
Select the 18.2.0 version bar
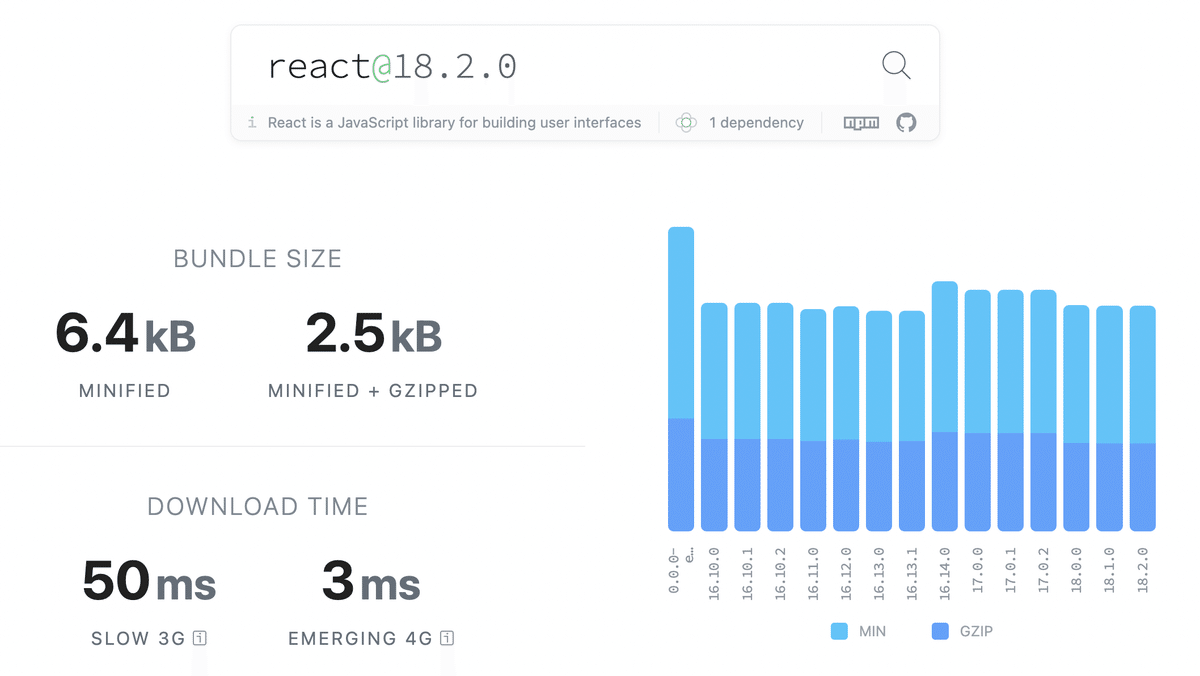point(1143,418)
